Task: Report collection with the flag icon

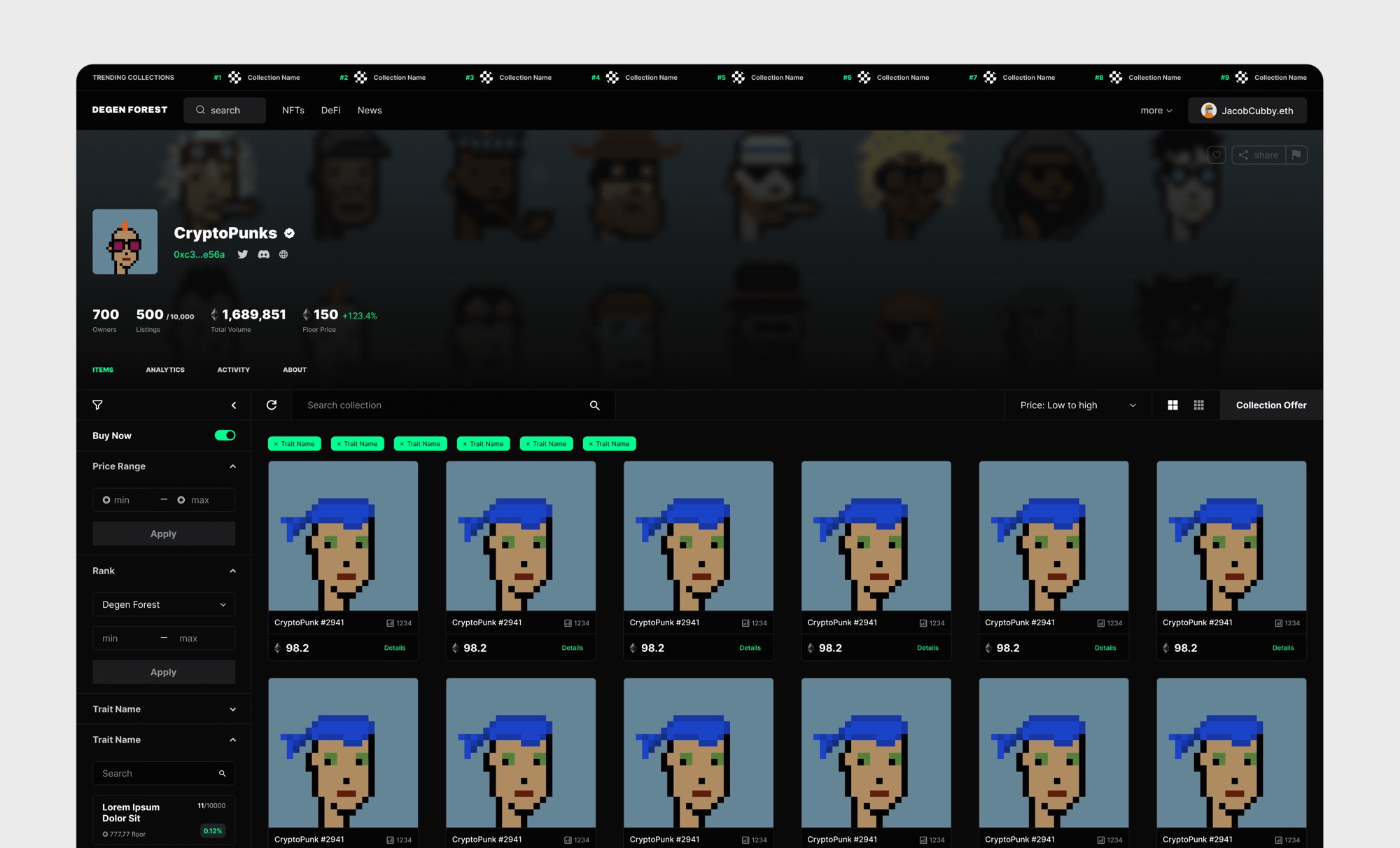Action: 1296,155
